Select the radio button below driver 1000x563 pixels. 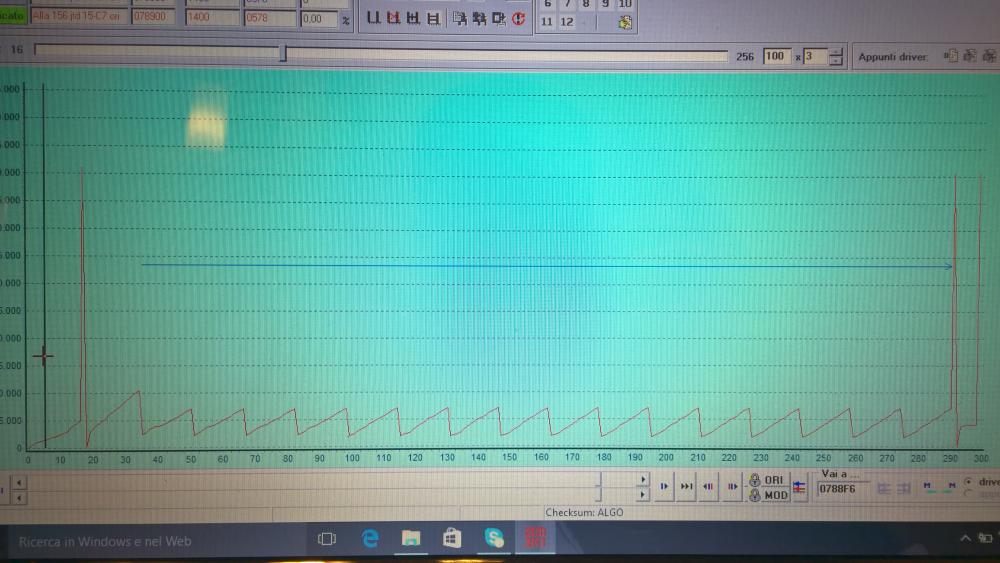coord(968,494)
